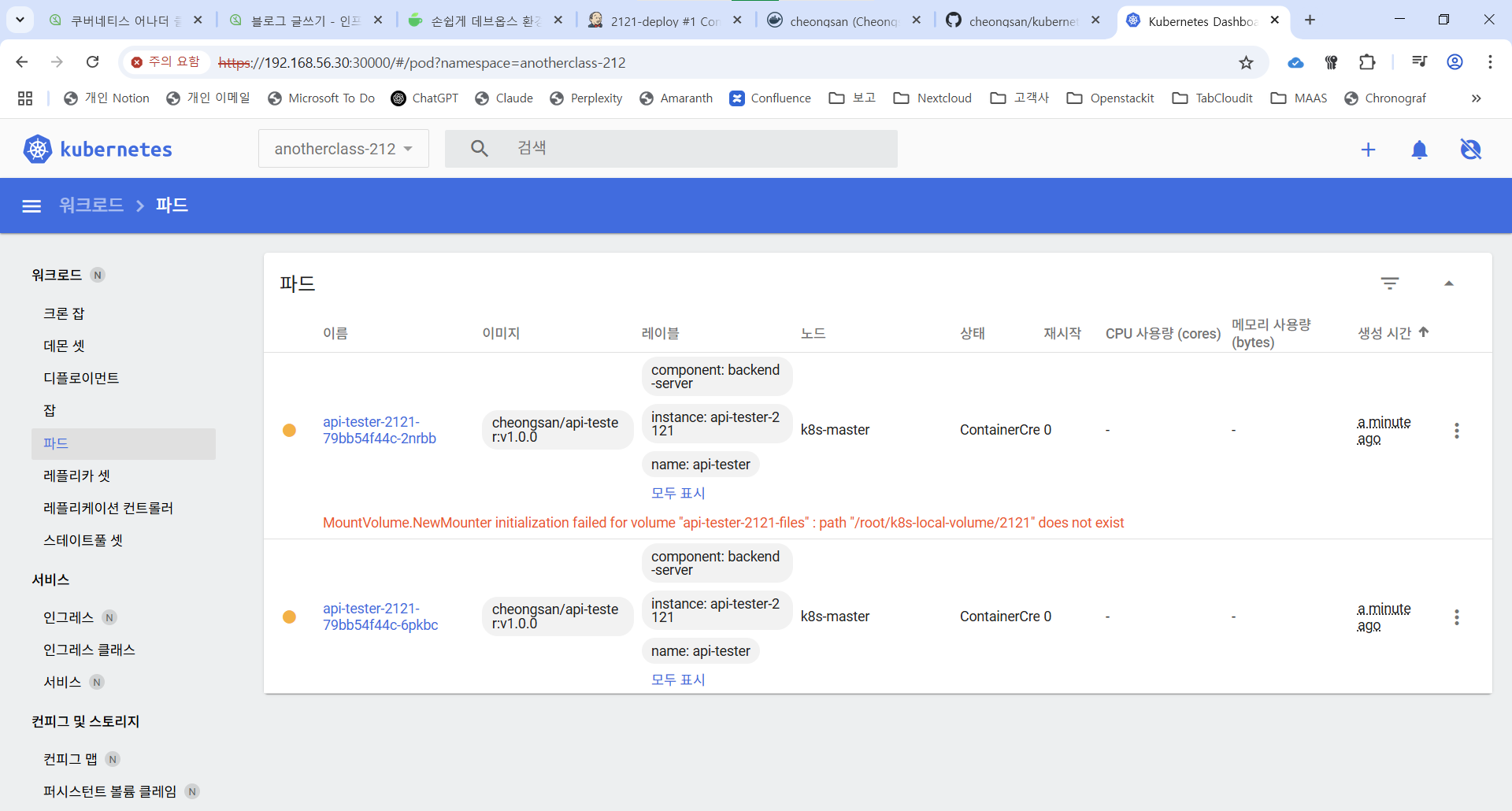Open the Confluence bookmark
1512x811 pixels.
point(770,98)
